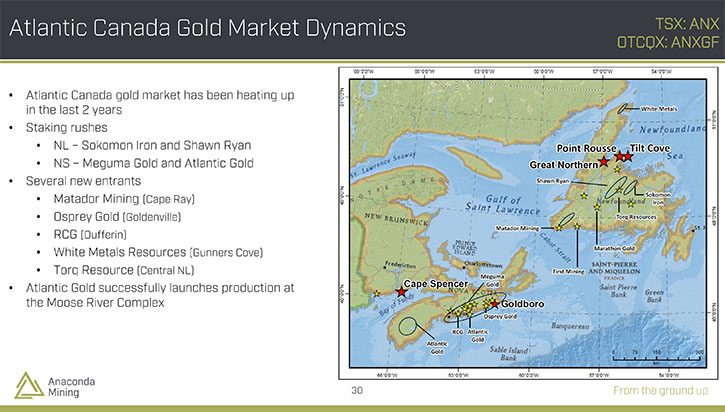Viewport: 725px width, 412px height.
Task: Click the Anaconda Mining triangle logo
Action: click(30, 386)
